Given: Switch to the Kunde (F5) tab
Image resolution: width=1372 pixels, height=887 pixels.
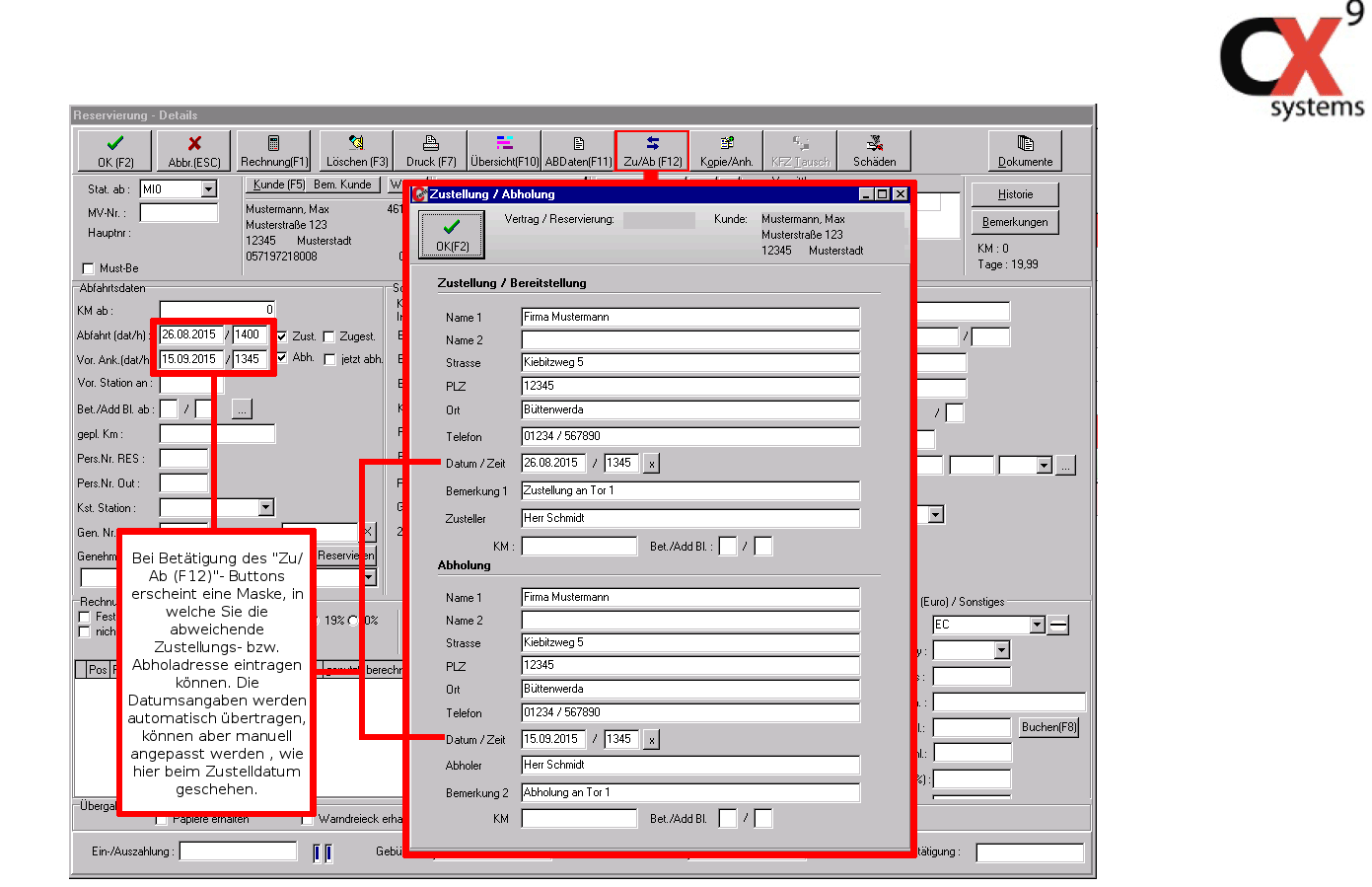Looking at the screenshot, I should click(x=278, y=185).
